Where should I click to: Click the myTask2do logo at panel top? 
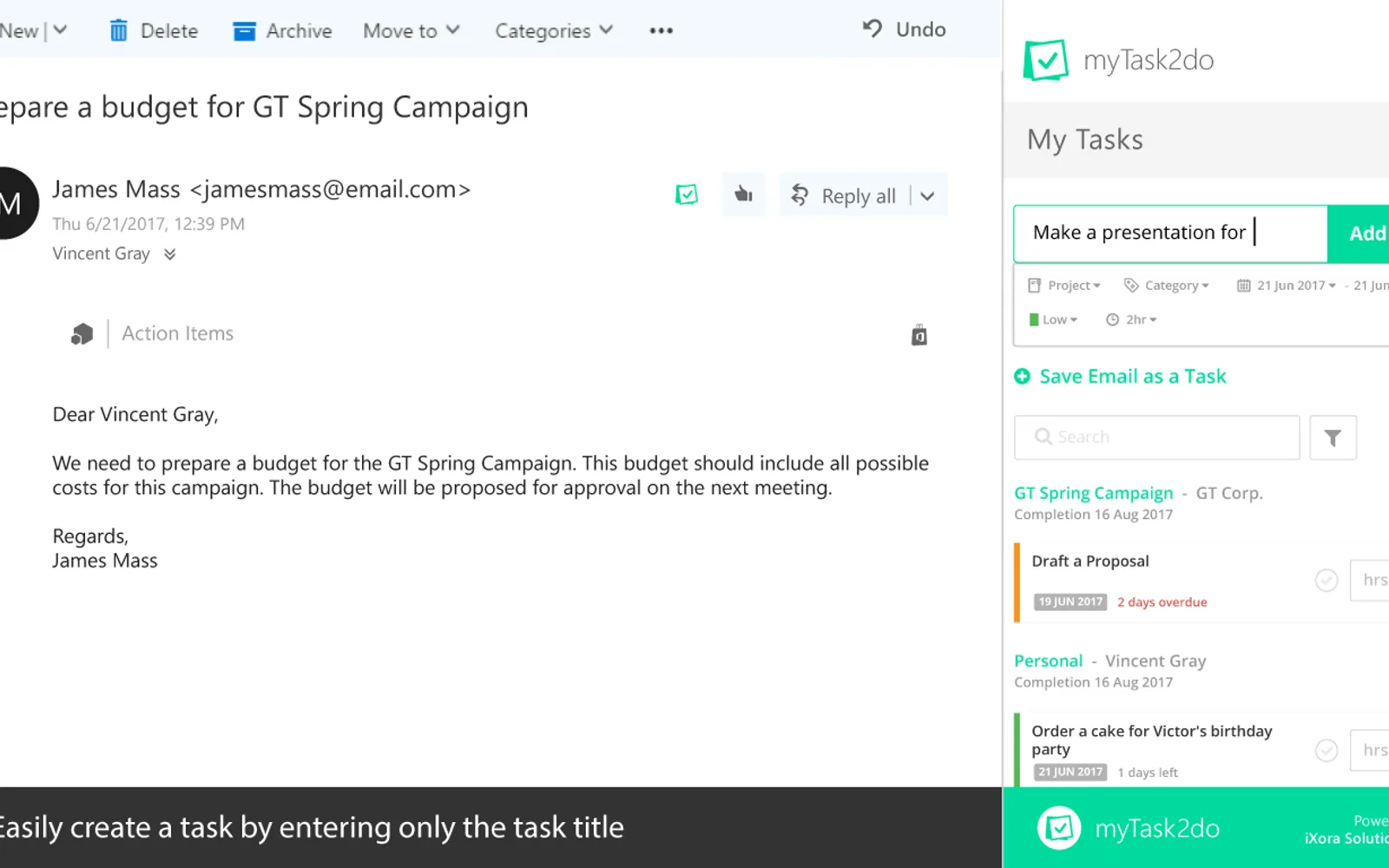pyautogui.click(x=1118, y=60)
